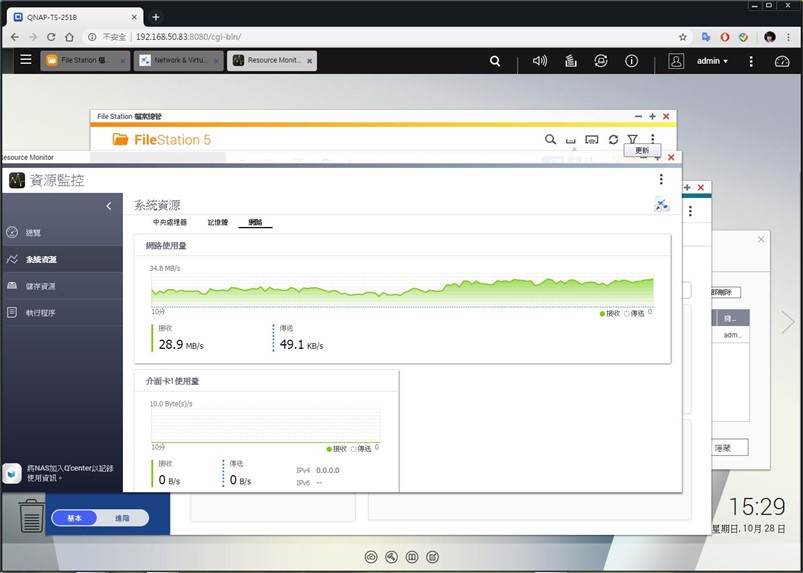Click the network shortcut icon beside 系統資源
The image size is (803, 573).
(x=662, y=204)
